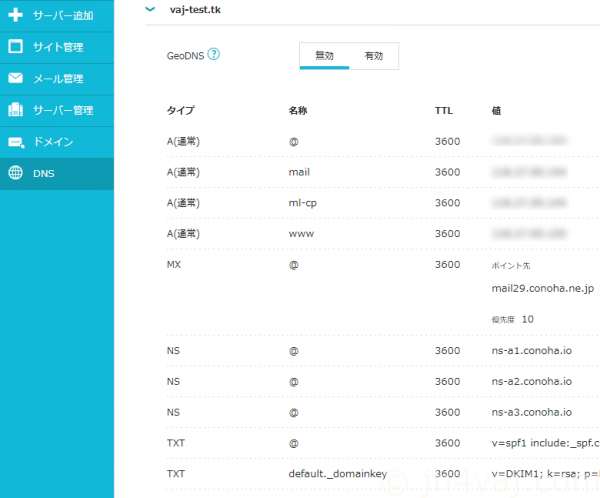
Task: Click the DNS globe icon
Action: 15,173
